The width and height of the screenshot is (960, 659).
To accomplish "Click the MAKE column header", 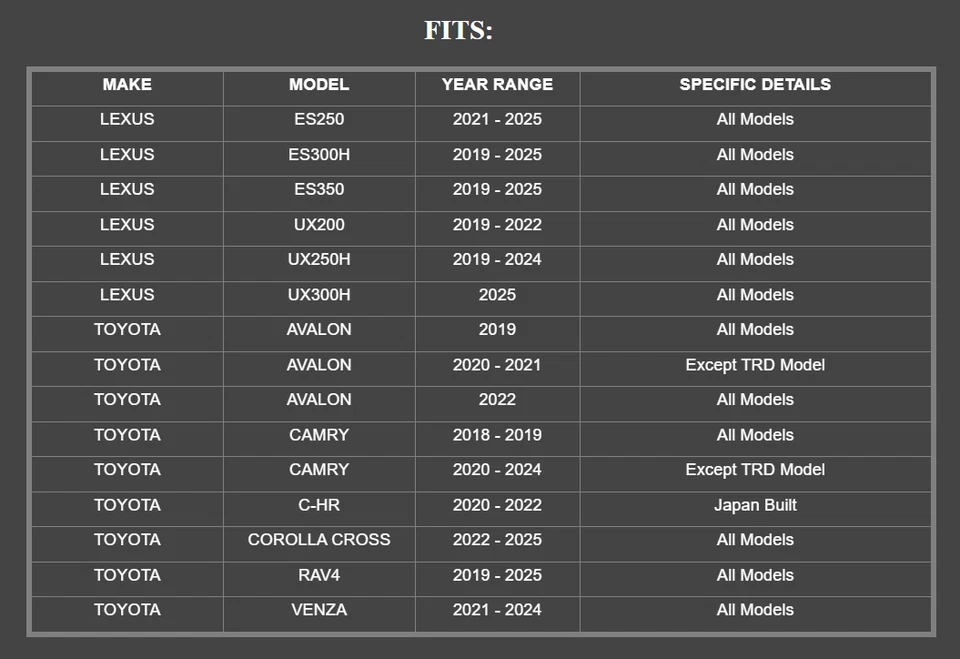I will point(127,85).
